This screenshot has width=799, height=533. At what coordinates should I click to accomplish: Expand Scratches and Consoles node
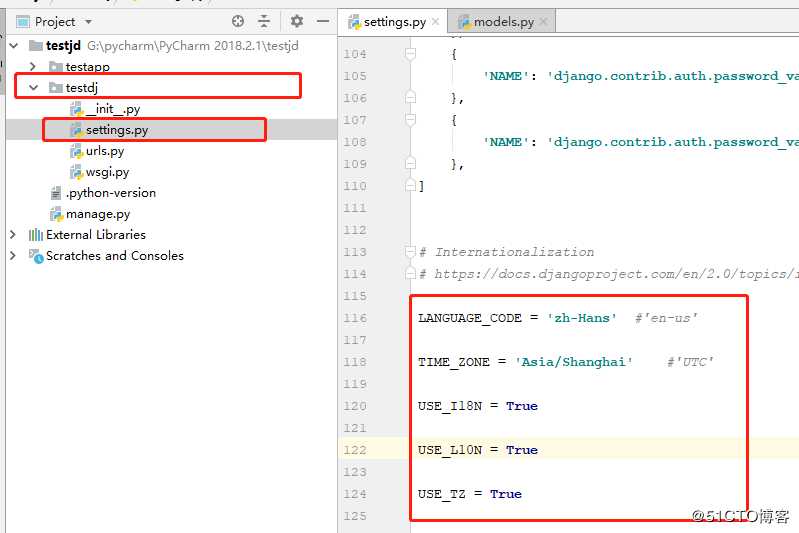point(13,255)
